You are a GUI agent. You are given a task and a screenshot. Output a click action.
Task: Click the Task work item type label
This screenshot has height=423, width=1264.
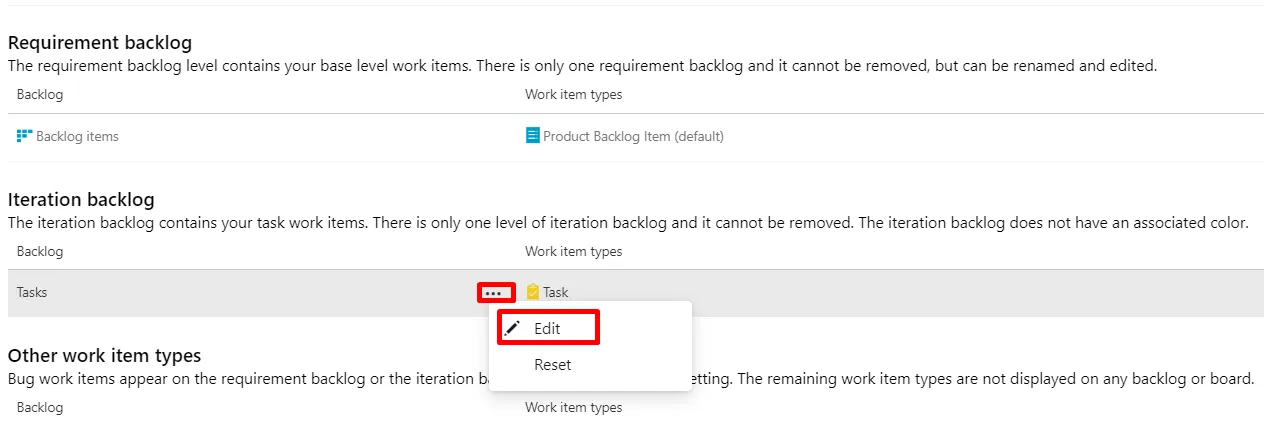tap(556, 293)
